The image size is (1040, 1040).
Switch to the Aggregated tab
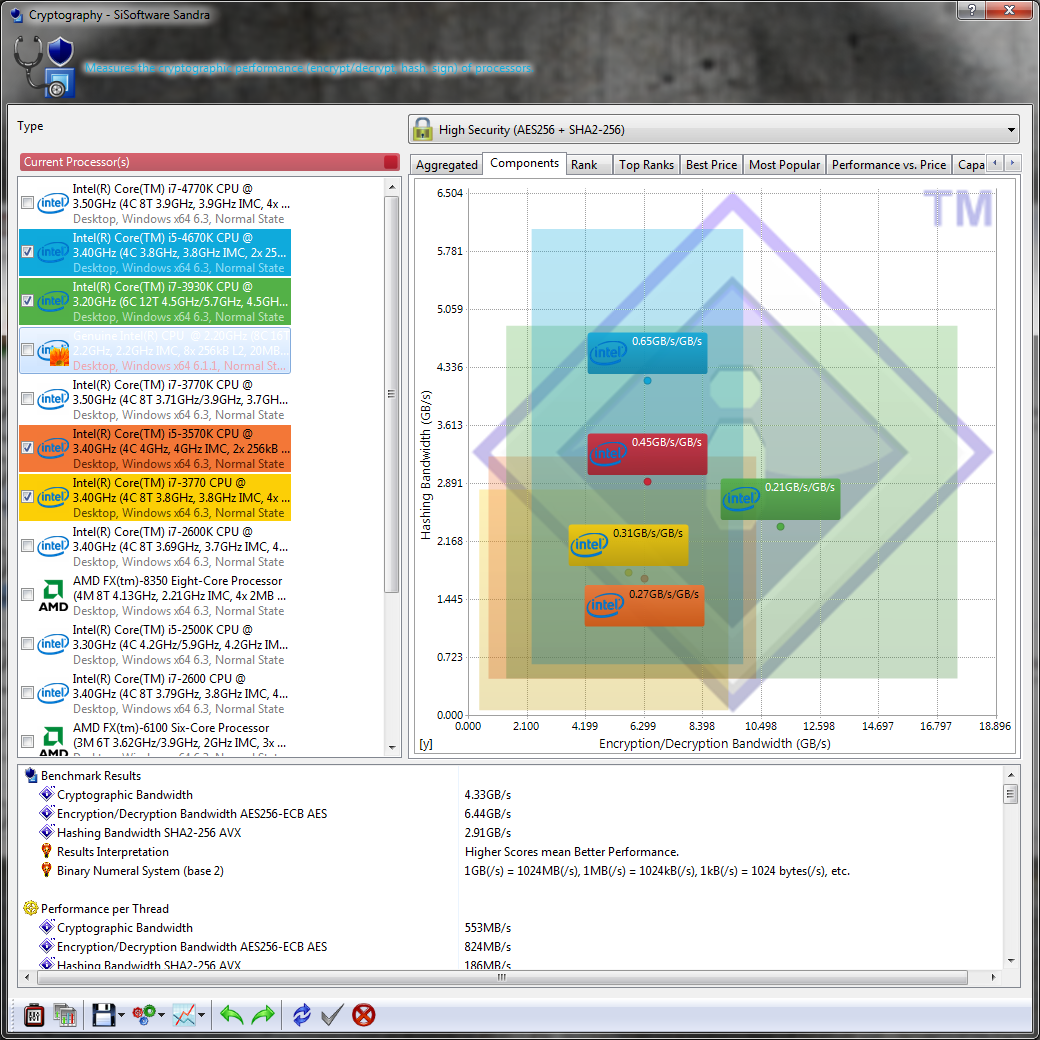446,165
